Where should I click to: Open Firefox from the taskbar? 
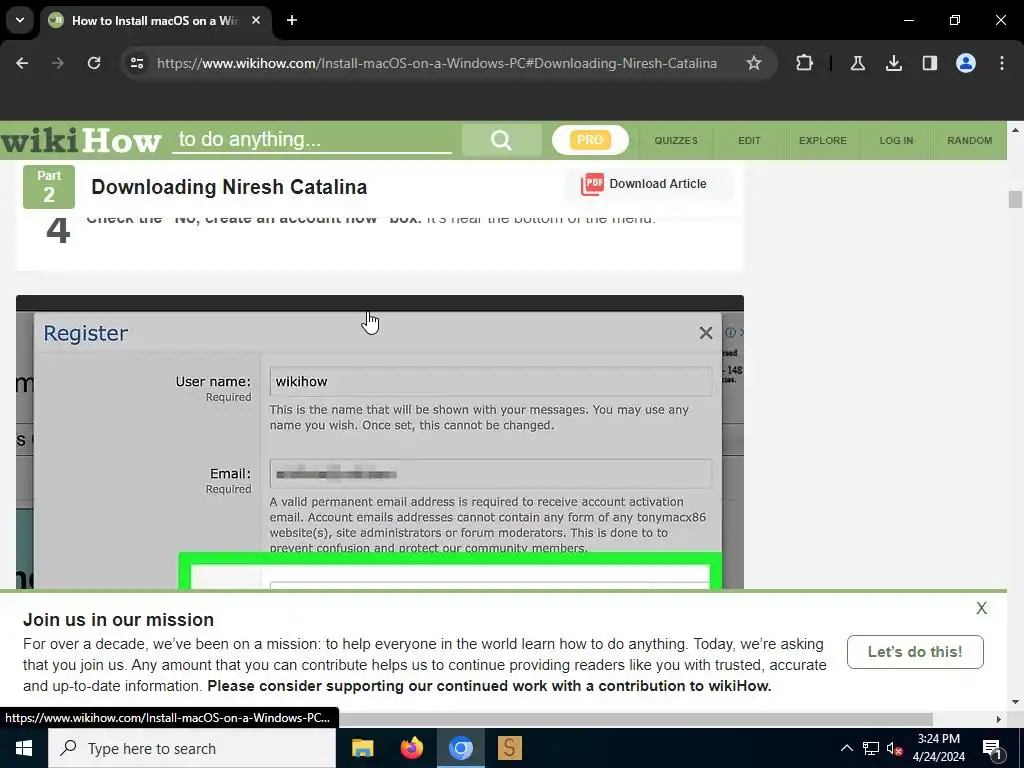(411, 748)
